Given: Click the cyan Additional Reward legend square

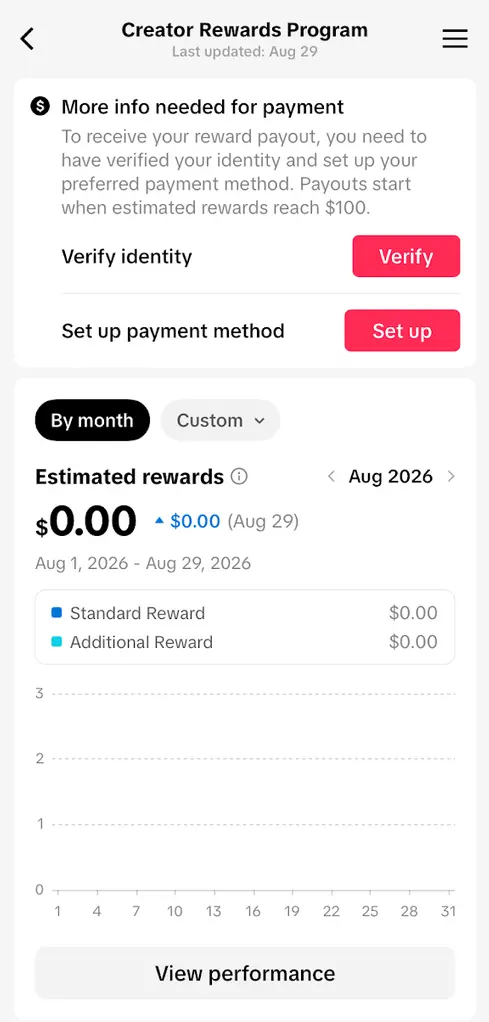Looking at the screenshot, I should pyautogui.click(x=56, y=642).
